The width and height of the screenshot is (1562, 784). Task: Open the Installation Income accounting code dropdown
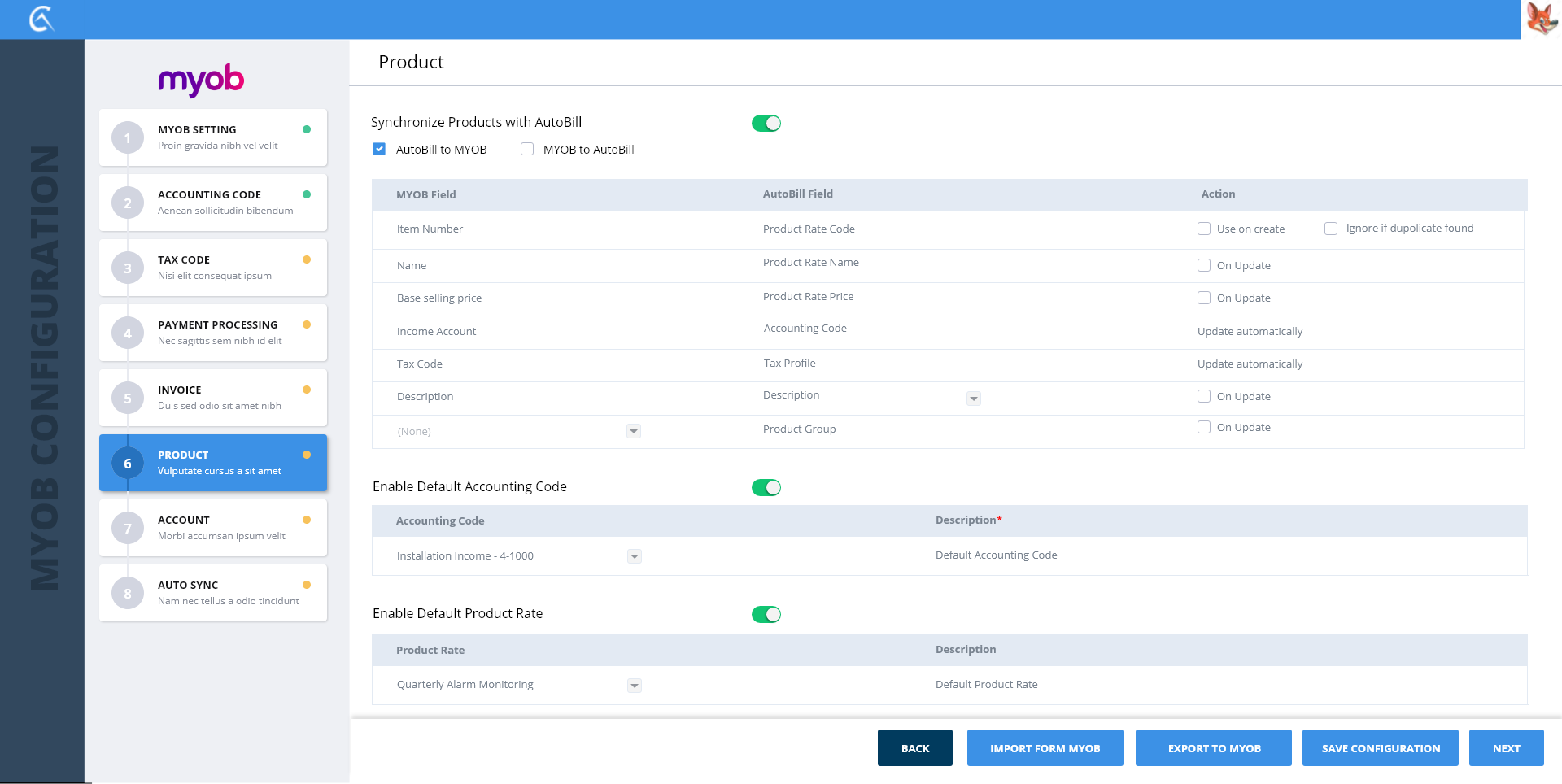[x=635, y=556]
